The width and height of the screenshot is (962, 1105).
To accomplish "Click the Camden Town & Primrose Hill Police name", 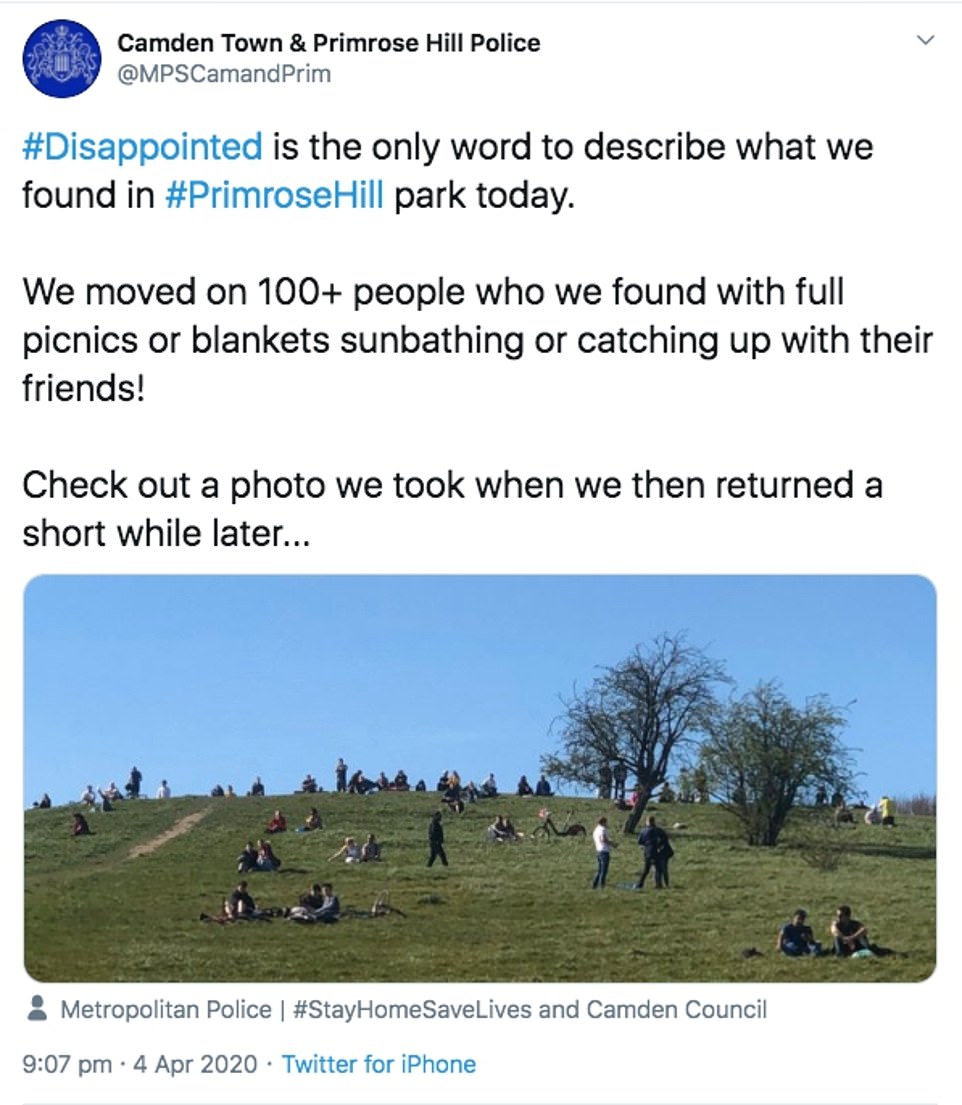I will point(328,43).
